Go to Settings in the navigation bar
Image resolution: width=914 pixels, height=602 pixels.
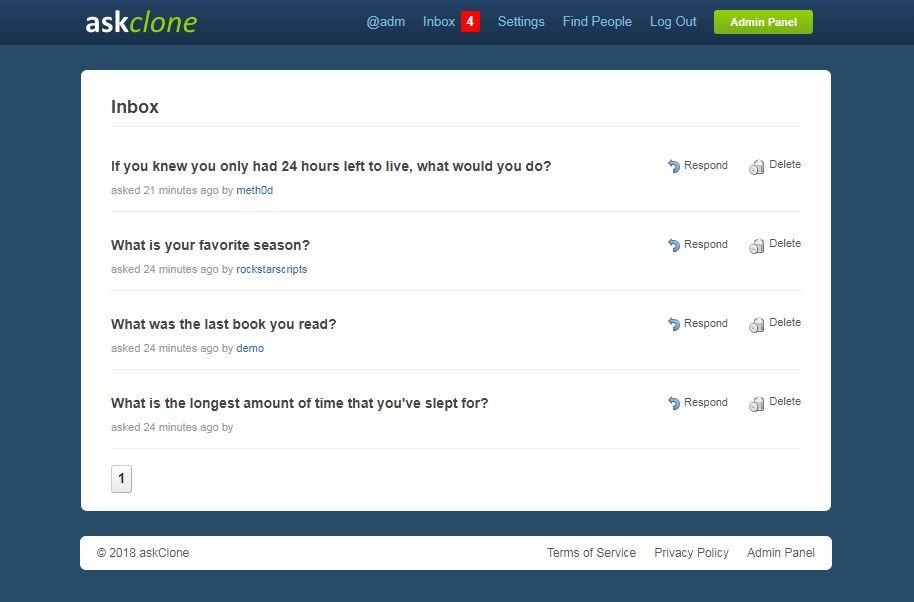pyautogui.click(x=521, y=22)
